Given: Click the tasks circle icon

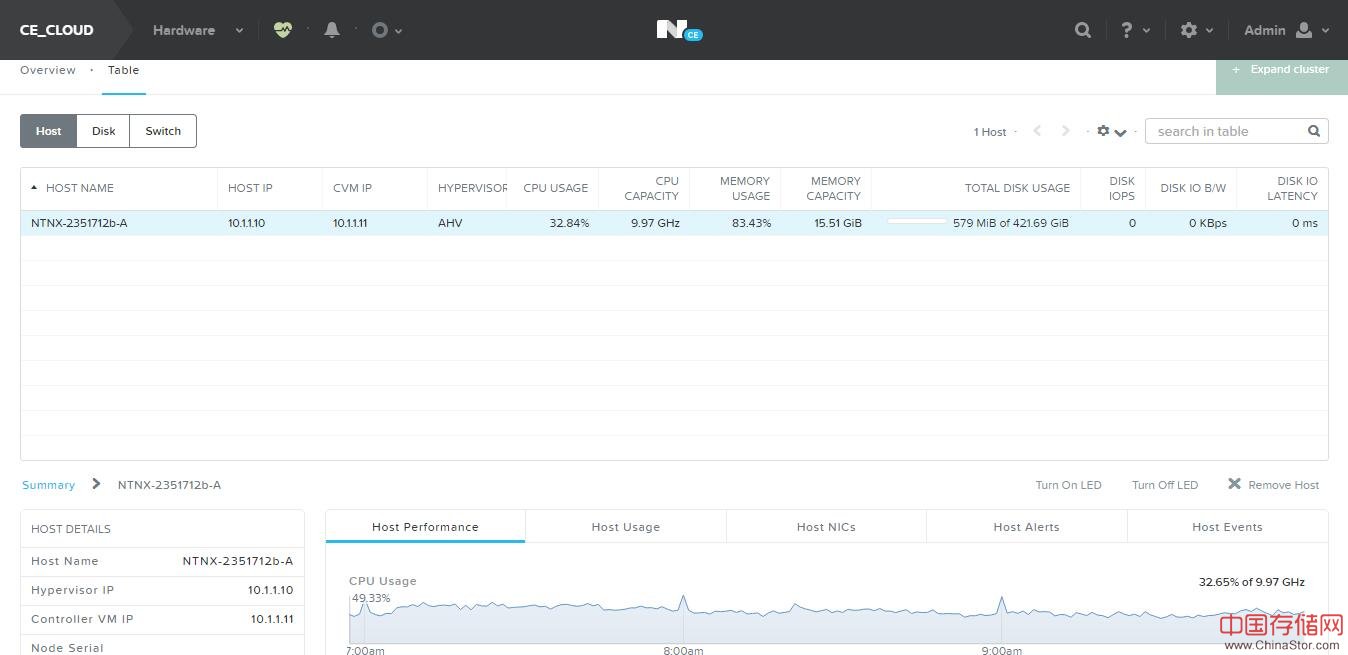Looking at the screenshot, I should coord(380,30).
